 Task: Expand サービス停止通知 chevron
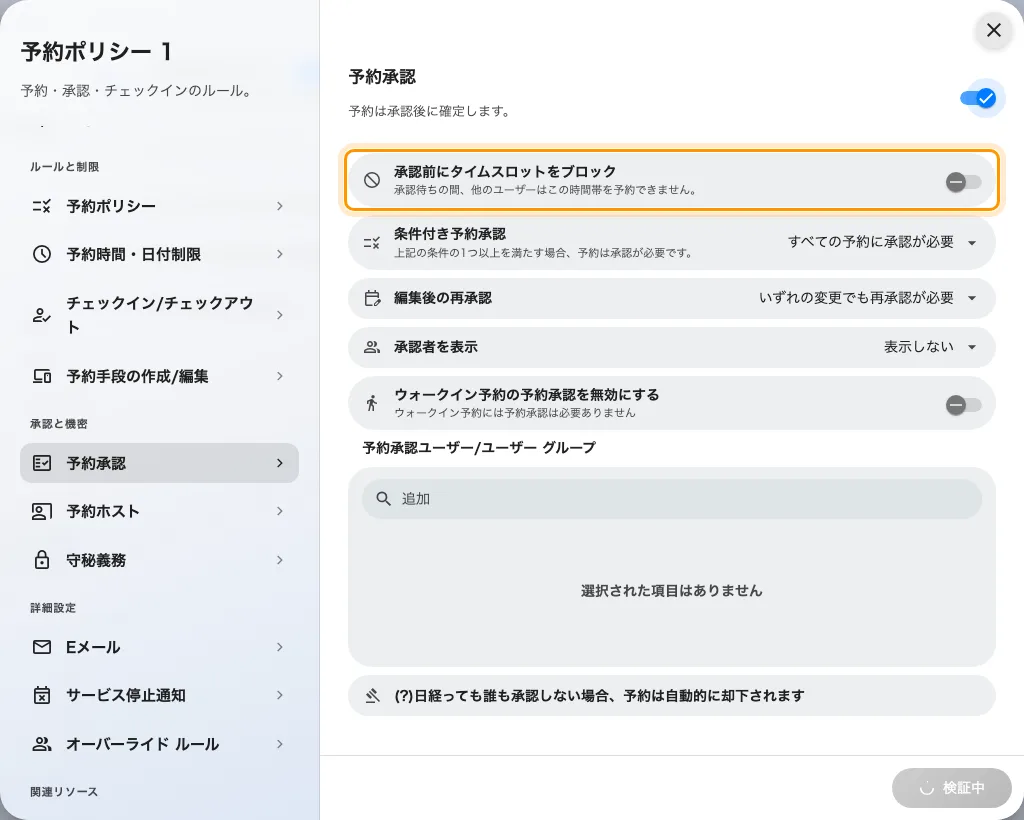(280, 695)
